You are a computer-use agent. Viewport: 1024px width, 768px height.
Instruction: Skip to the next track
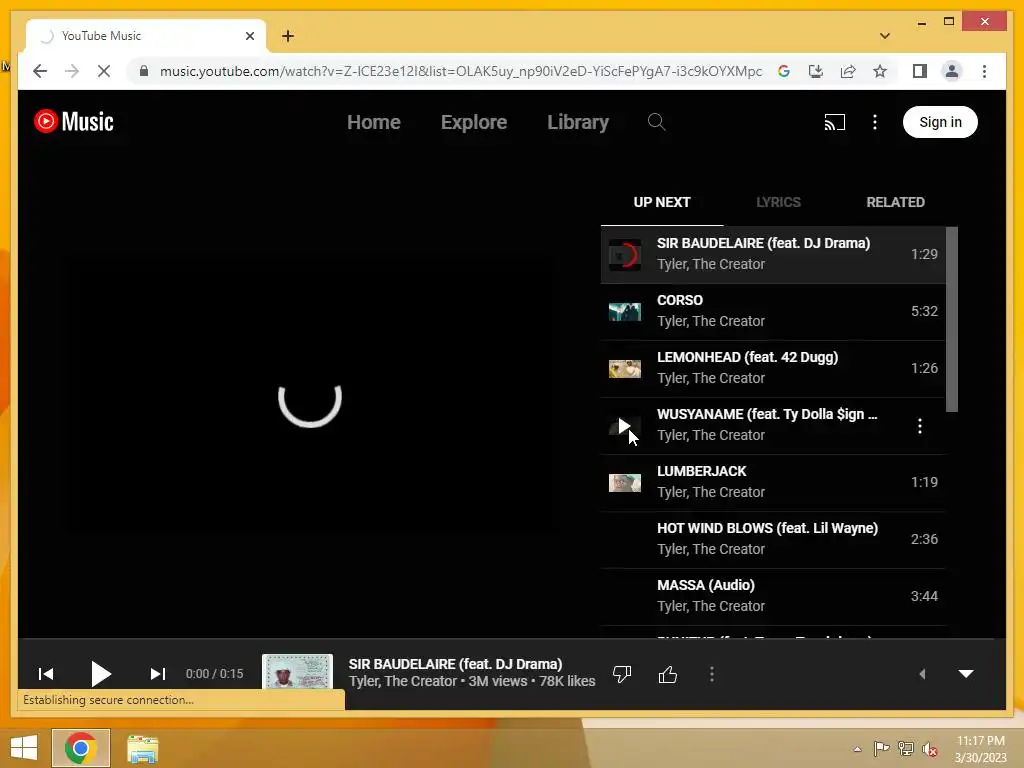pos(157,674)
